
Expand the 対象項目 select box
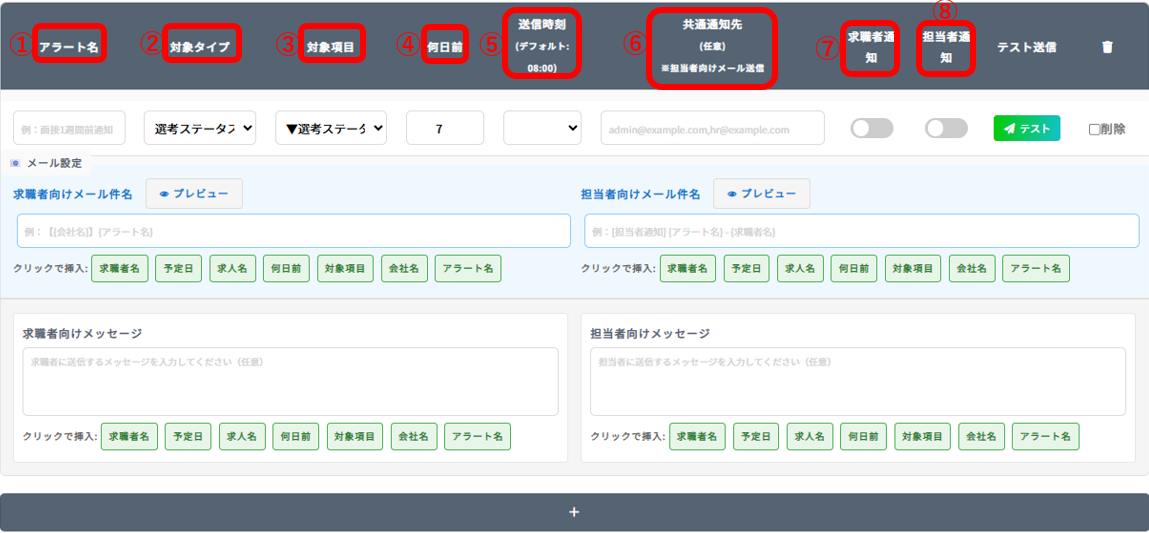tap(331, 128)
